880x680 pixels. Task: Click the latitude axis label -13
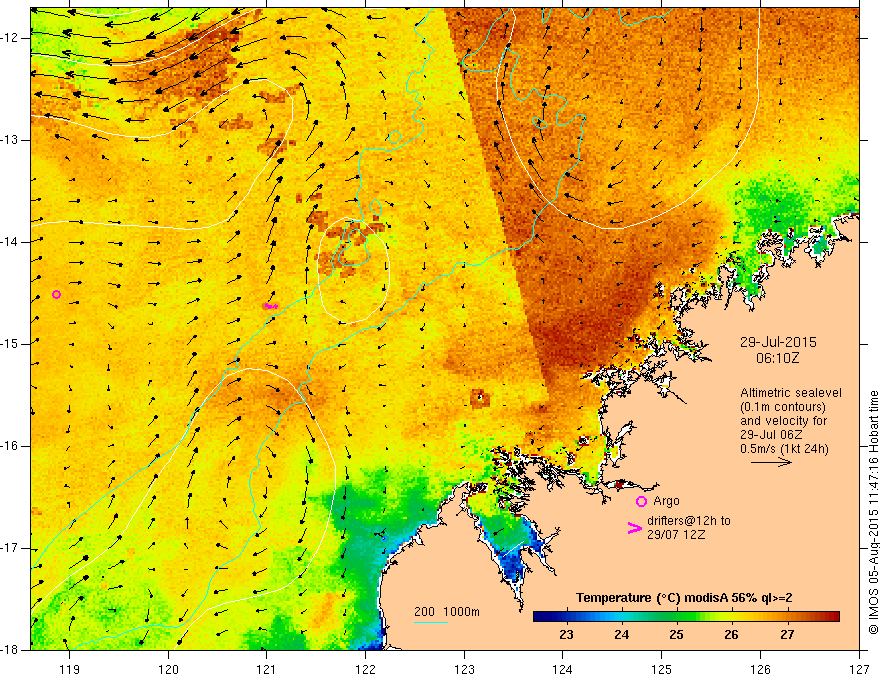(x=11, y=140)
